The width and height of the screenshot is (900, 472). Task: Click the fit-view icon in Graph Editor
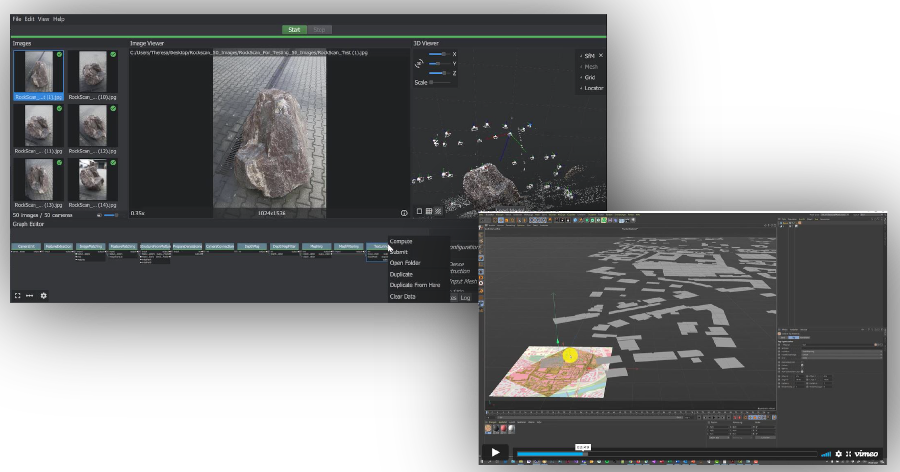click(x=17, y=296)
